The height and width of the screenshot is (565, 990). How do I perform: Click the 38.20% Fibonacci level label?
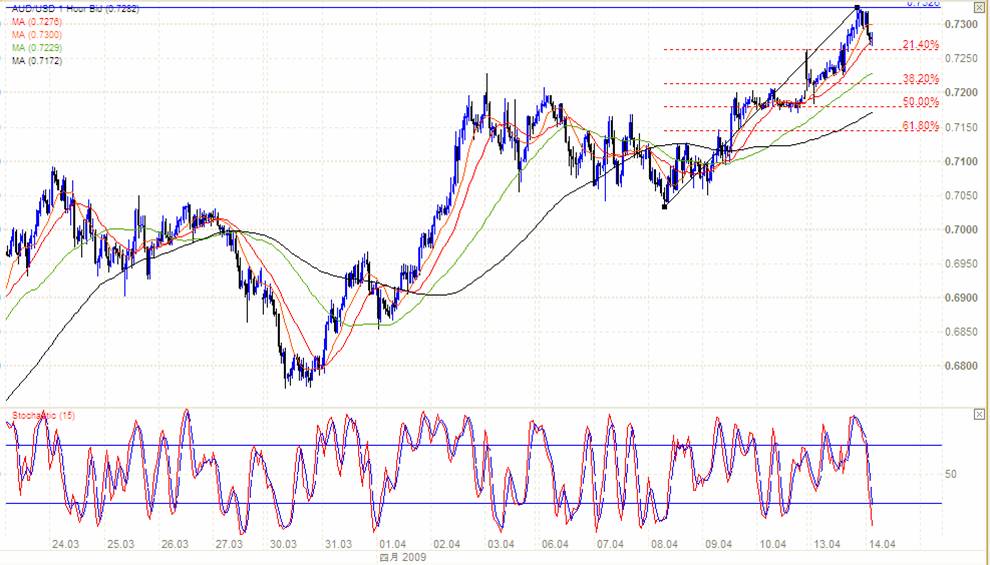pos(921,79)
